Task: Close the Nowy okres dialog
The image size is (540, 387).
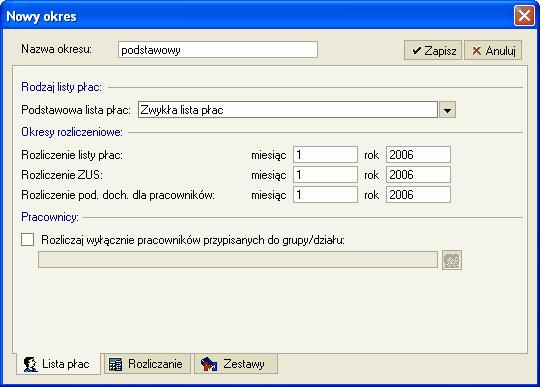Action: pos(524,15)
